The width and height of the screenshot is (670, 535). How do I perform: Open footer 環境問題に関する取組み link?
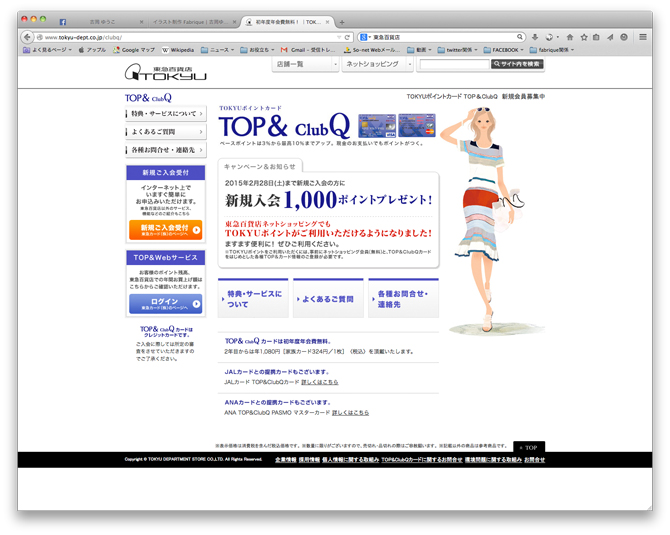coord(493,460)
